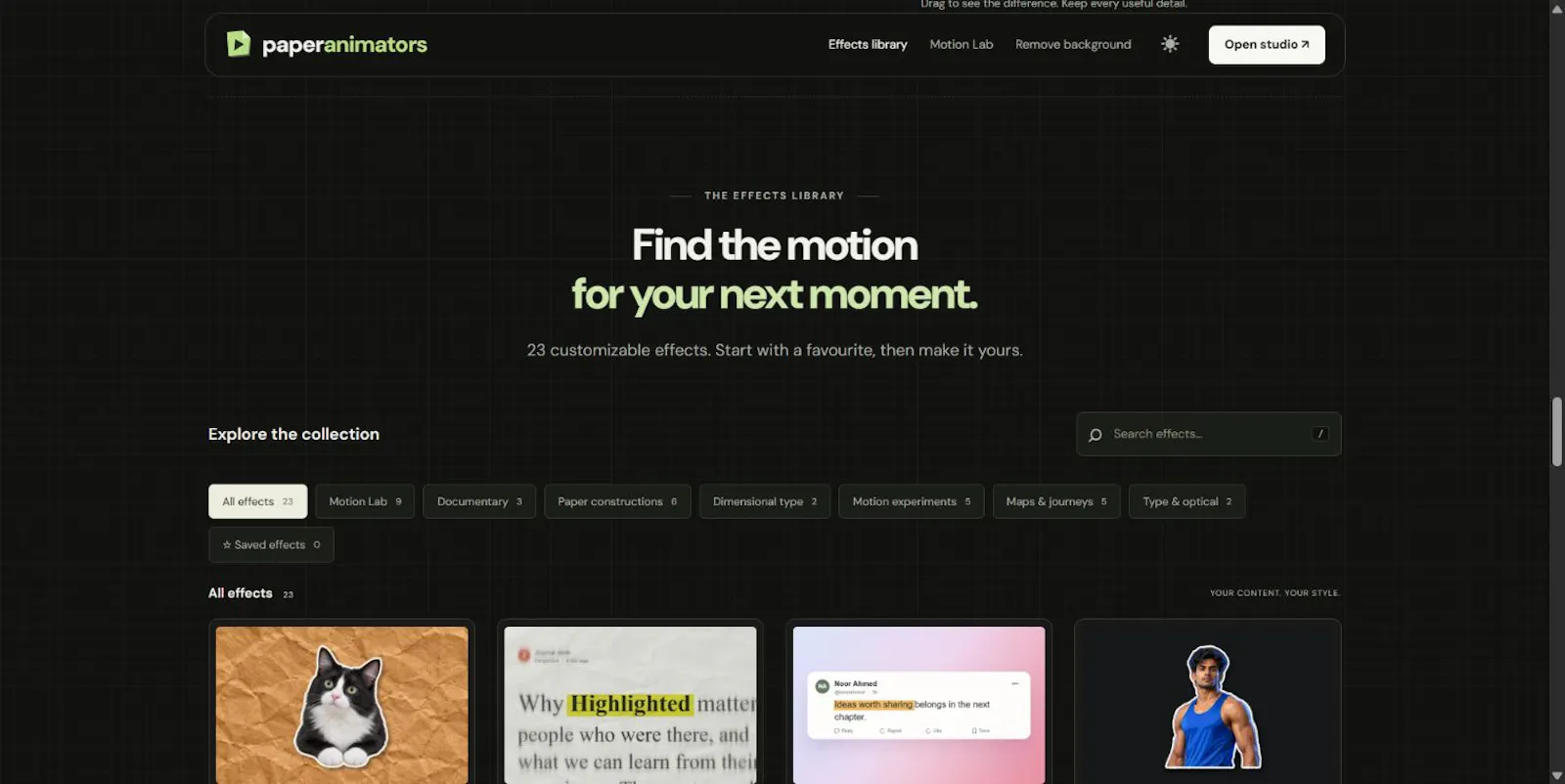Filter by Maps & journeys
This screenshot has height=784, width=1565.
click(x=1056, y=501)
